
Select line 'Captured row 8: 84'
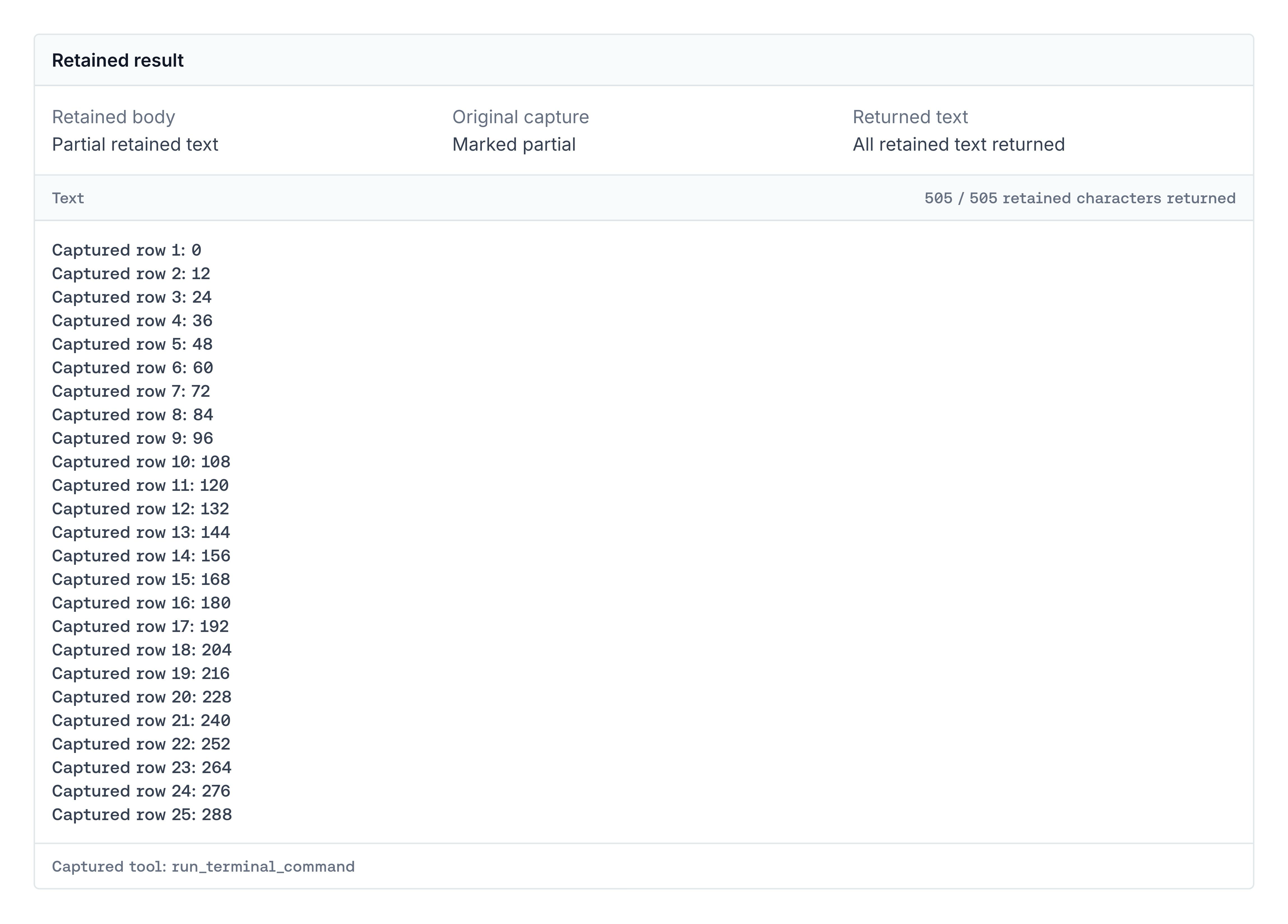[132, 415]
